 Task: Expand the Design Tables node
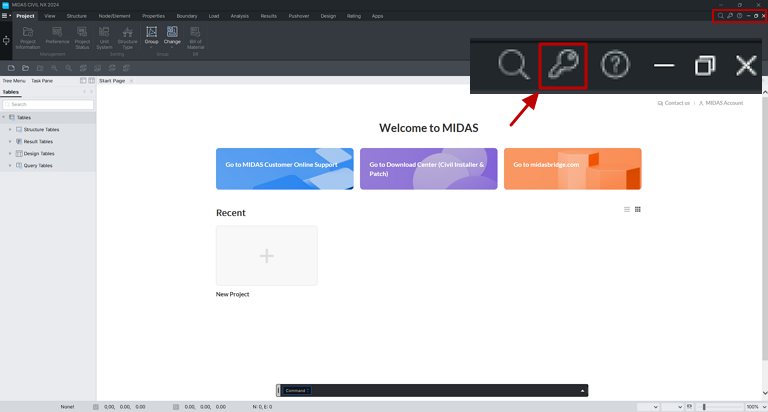click(10, 153)
